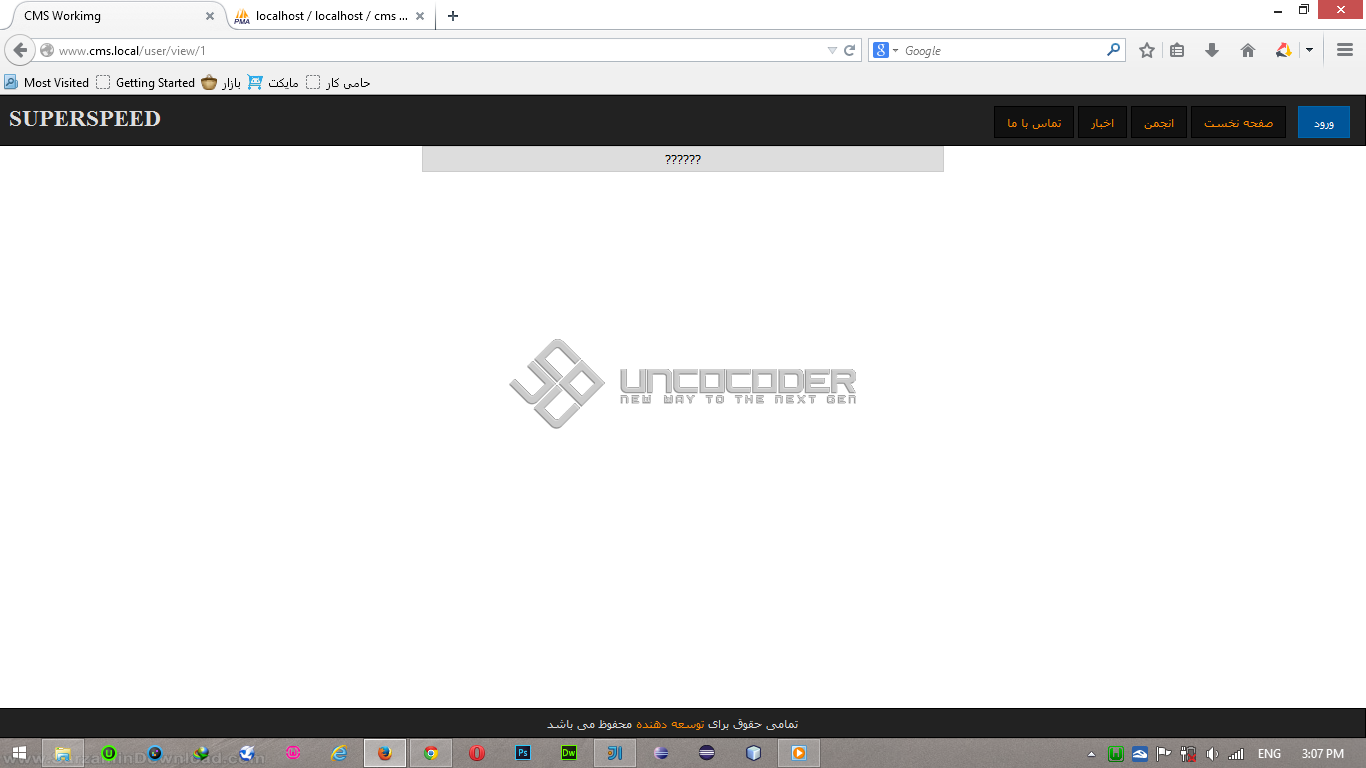Open the مایکت bookmark

coord(273,83)
